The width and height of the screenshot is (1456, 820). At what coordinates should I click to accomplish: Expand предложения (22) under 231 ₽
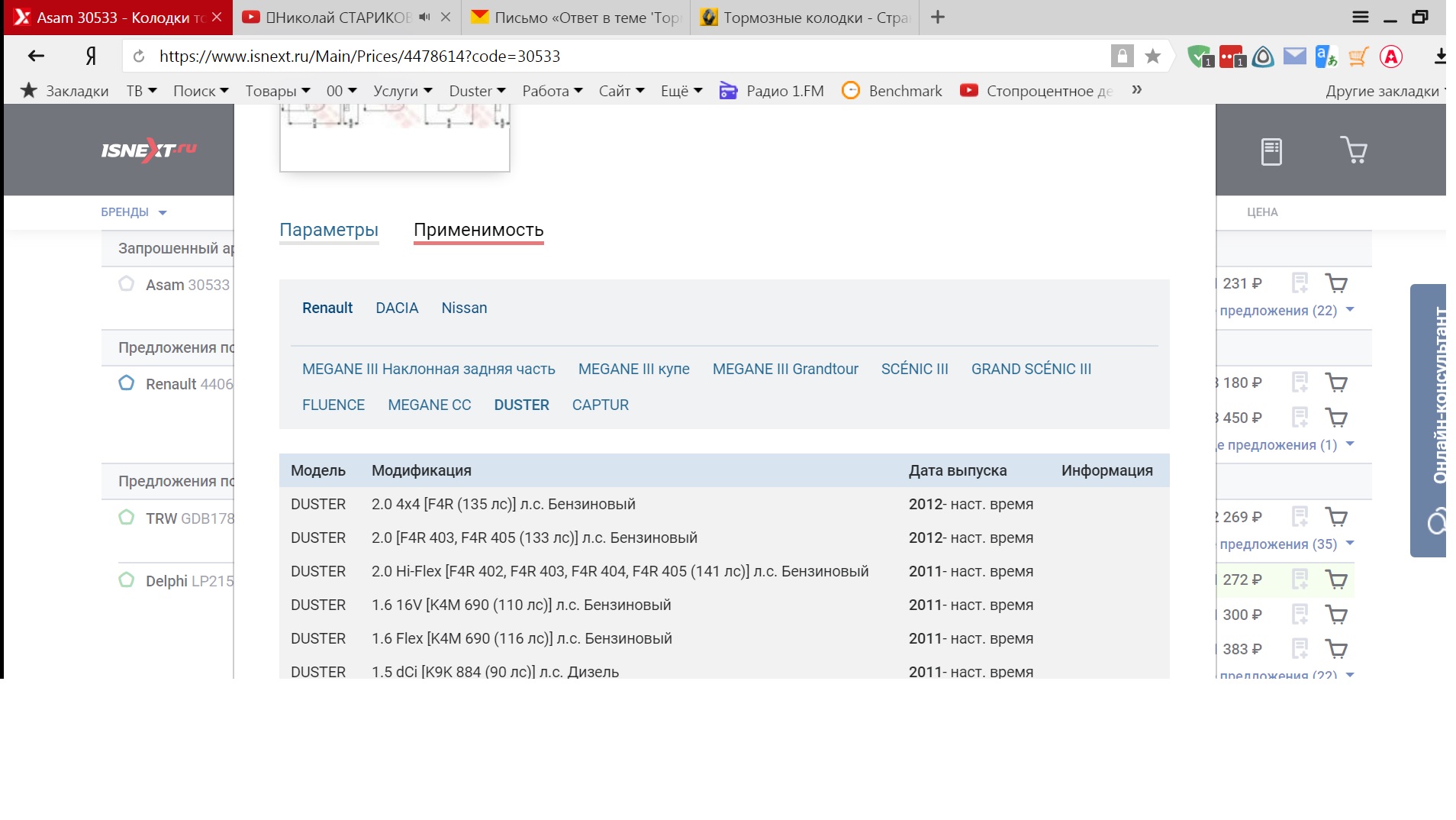pos(1286,311)
